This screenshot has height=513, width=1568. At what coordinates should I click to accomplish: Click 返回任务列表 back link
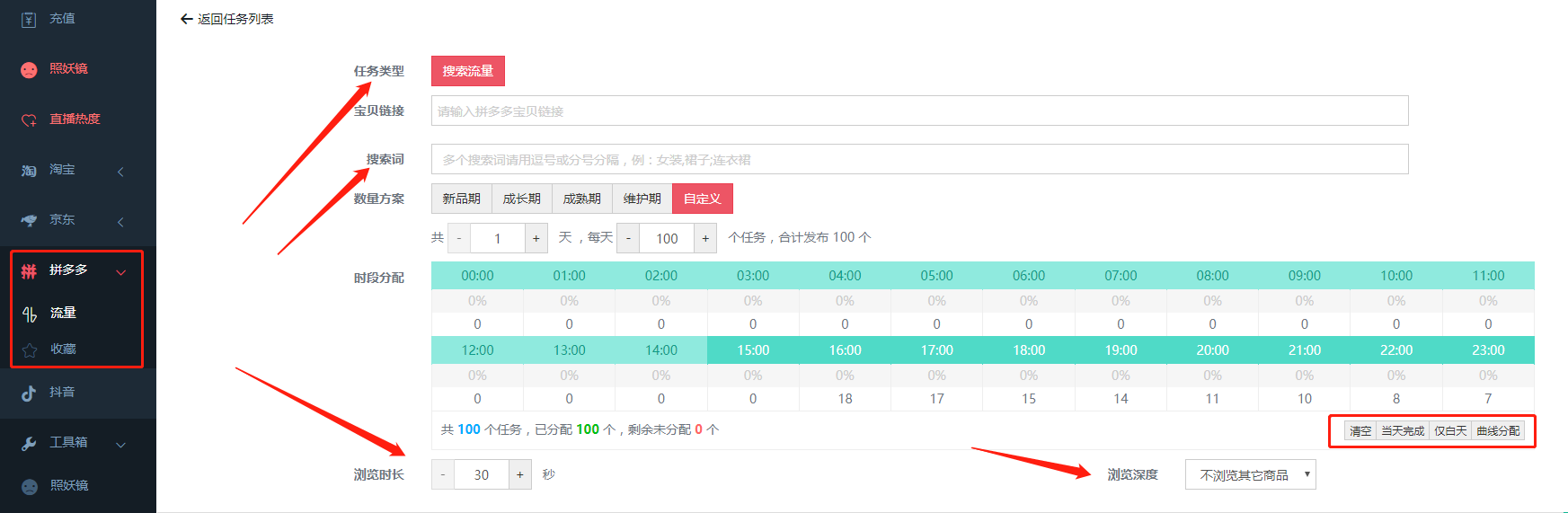[x=227, y=19]
